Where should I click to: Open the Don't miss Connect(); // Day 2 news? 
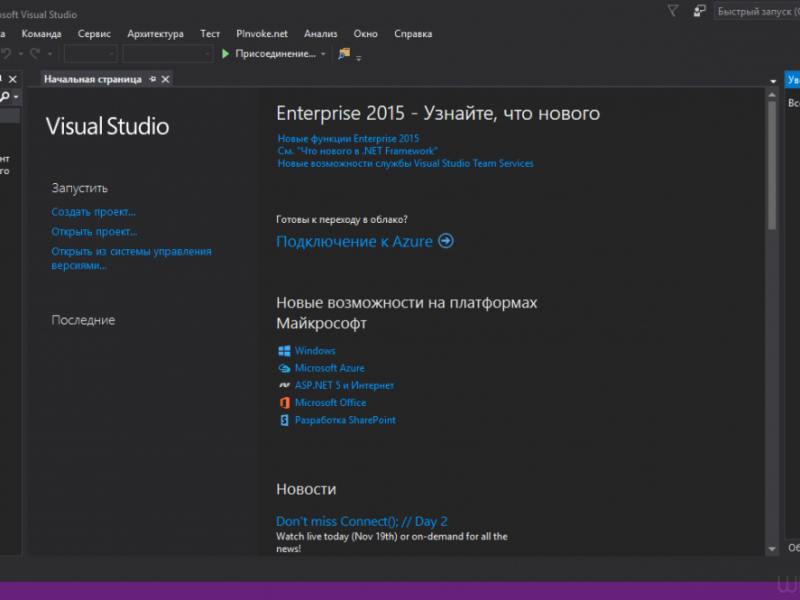click(362, 521)
